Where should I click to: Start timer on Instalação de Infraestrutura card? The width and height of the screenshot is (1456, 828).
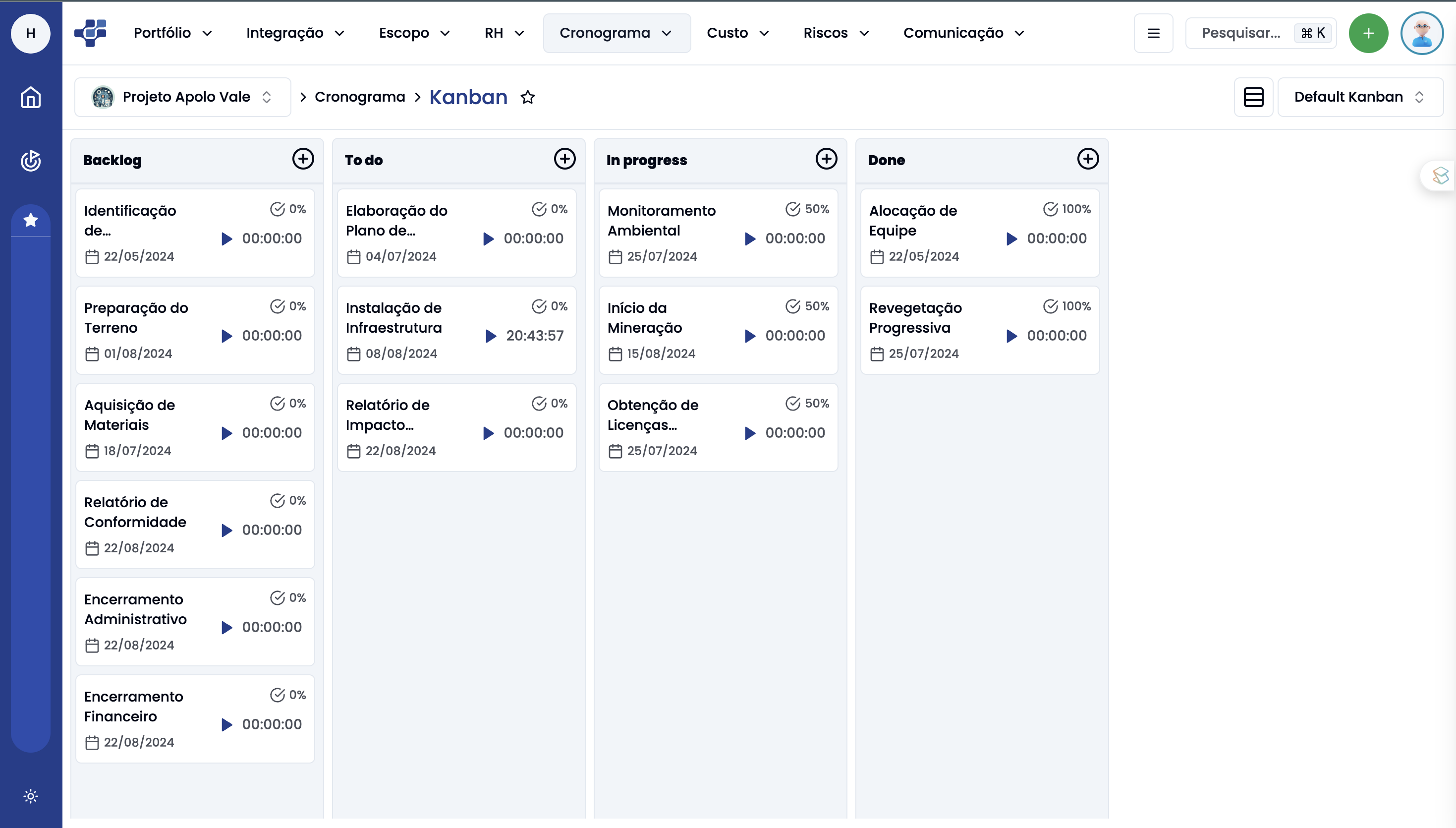(491, 336)
